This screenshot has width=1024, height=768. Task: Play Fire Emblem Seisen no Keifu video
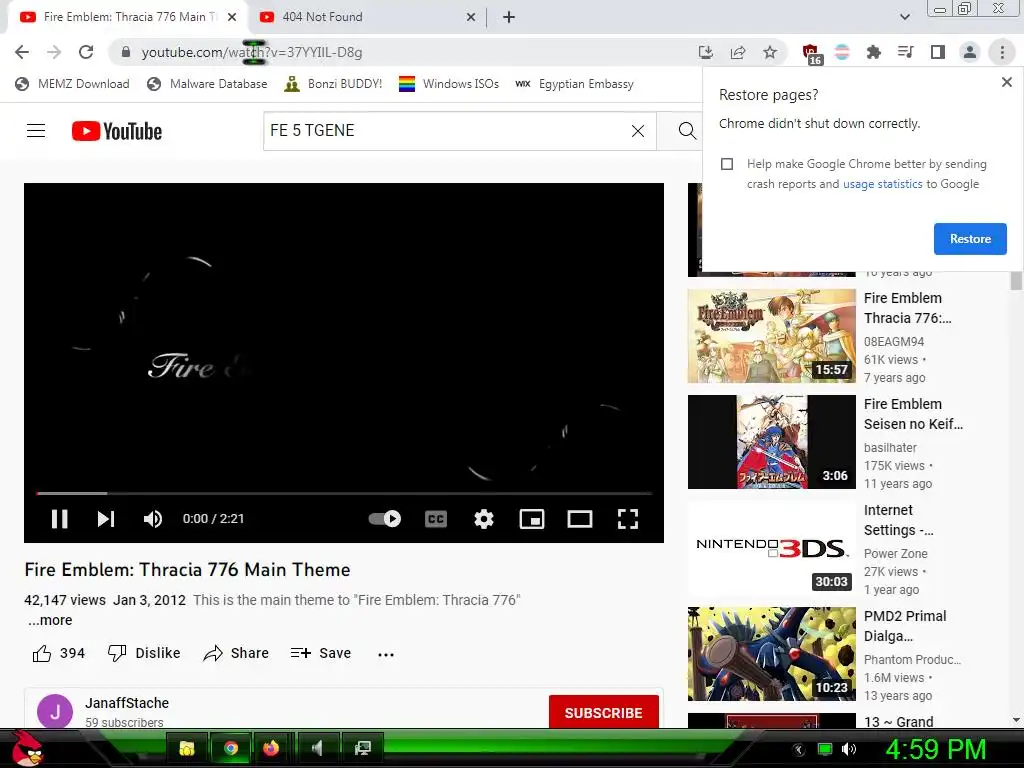click(771, 441)
